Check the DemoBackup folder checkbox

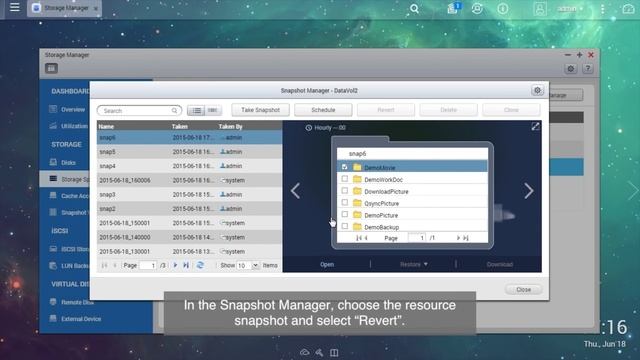point(344,226)
